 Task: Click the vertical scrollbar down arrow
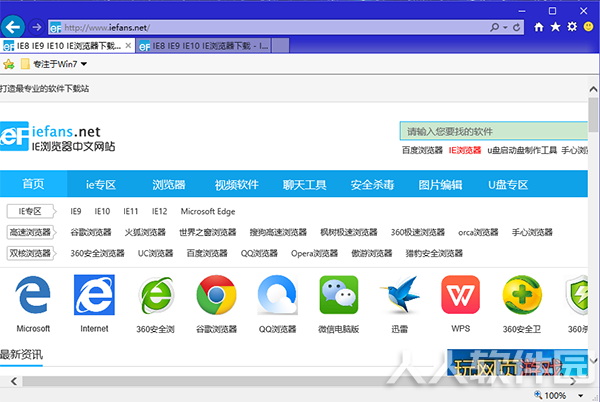tap(593, 361)
